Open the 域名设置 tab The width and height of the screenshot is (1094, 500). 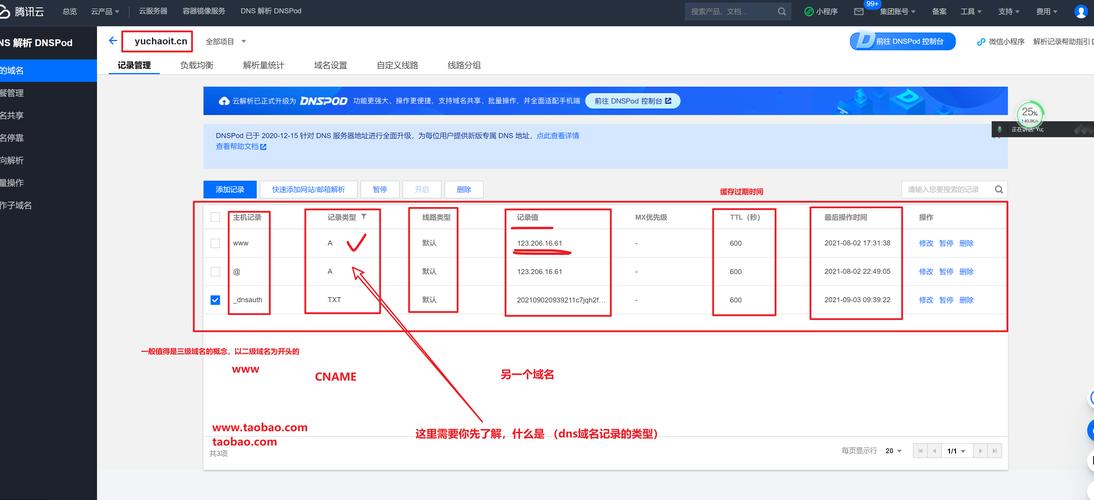330,65
